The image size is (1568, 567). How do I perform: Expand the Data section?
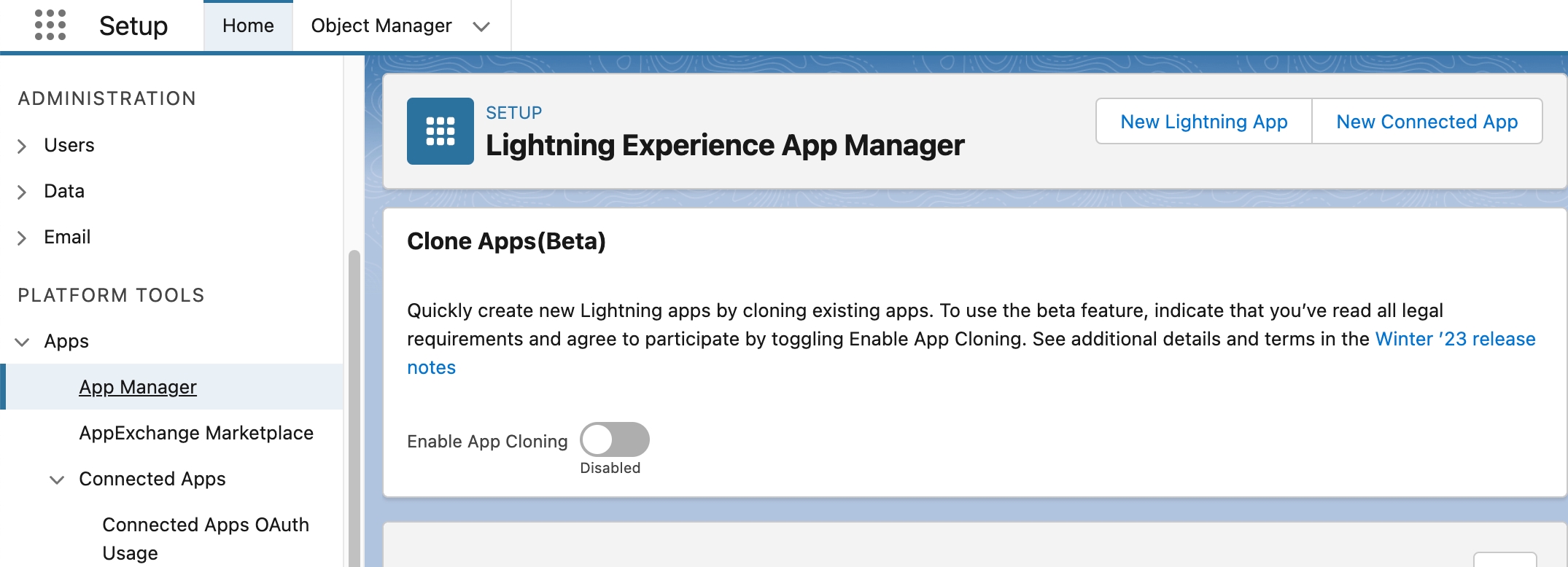22,192
